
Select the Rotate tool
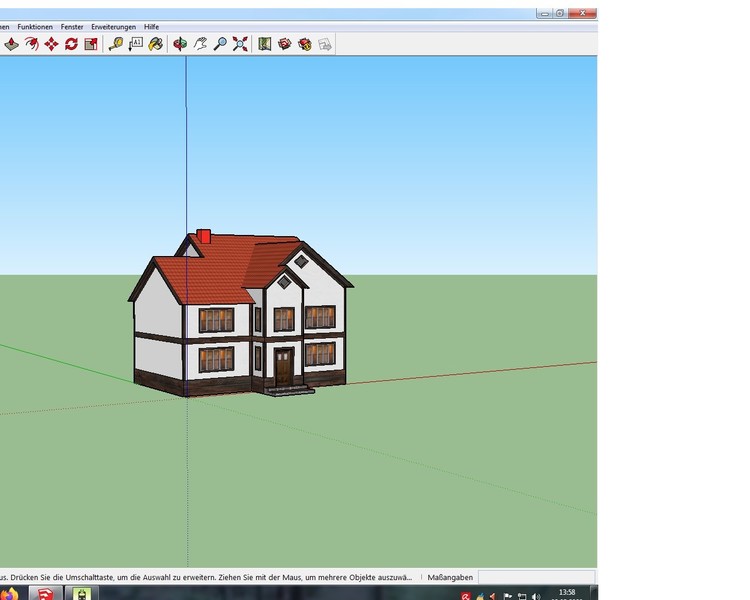[x=71, y=44]
